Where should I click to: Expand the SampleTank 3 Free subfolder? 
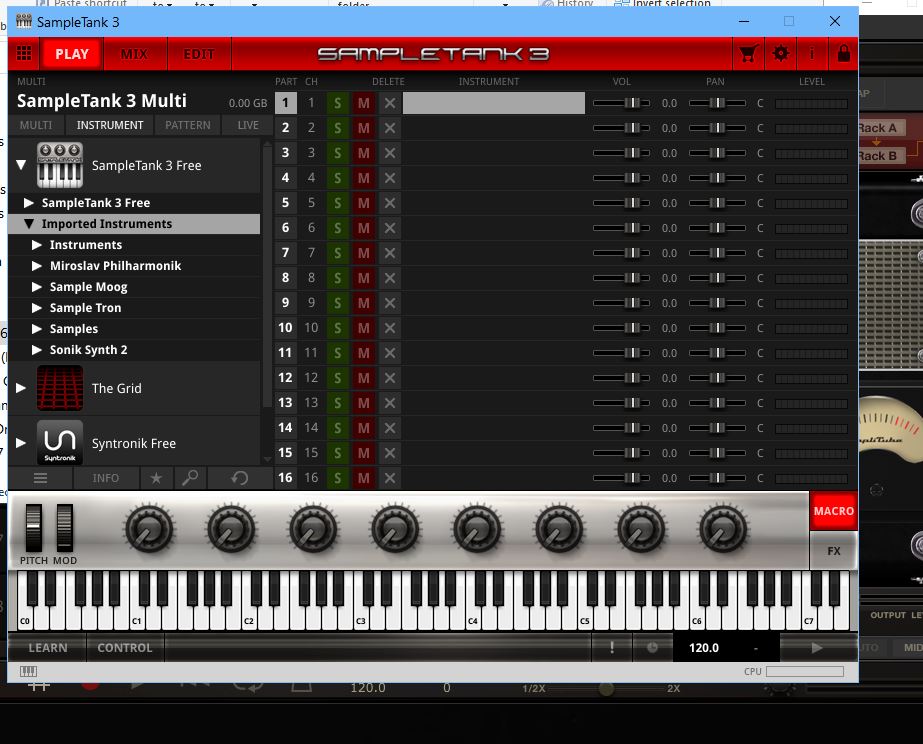[28, 203]
